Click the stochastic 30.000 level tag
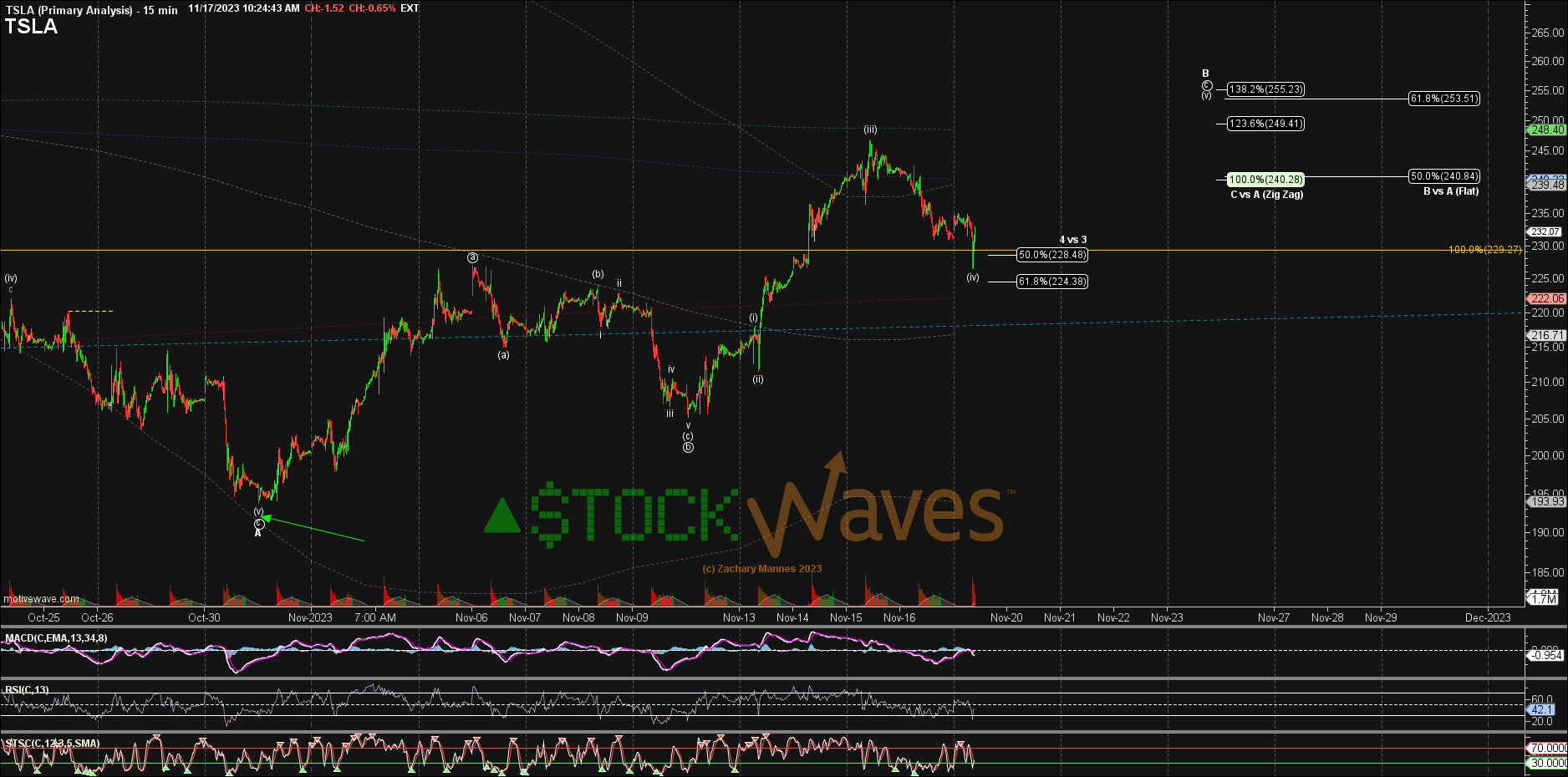This screenshot has height=777, width=1568. point(1548,763)
